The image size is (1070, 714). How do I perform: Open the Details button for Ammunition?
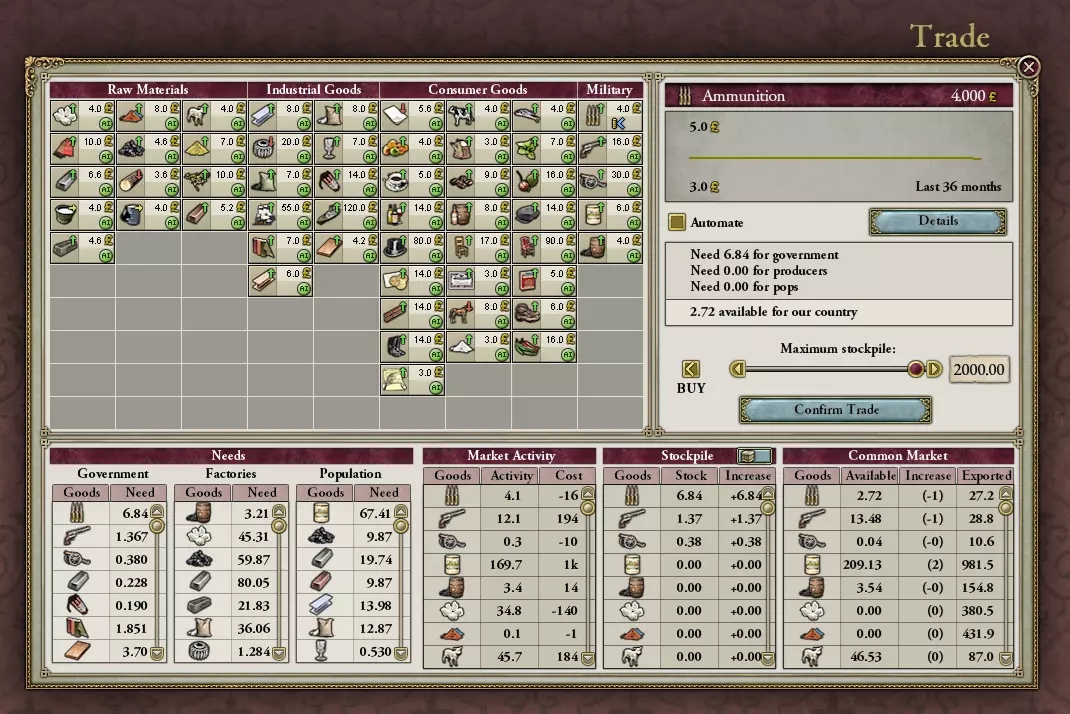[x=938, y=221]
